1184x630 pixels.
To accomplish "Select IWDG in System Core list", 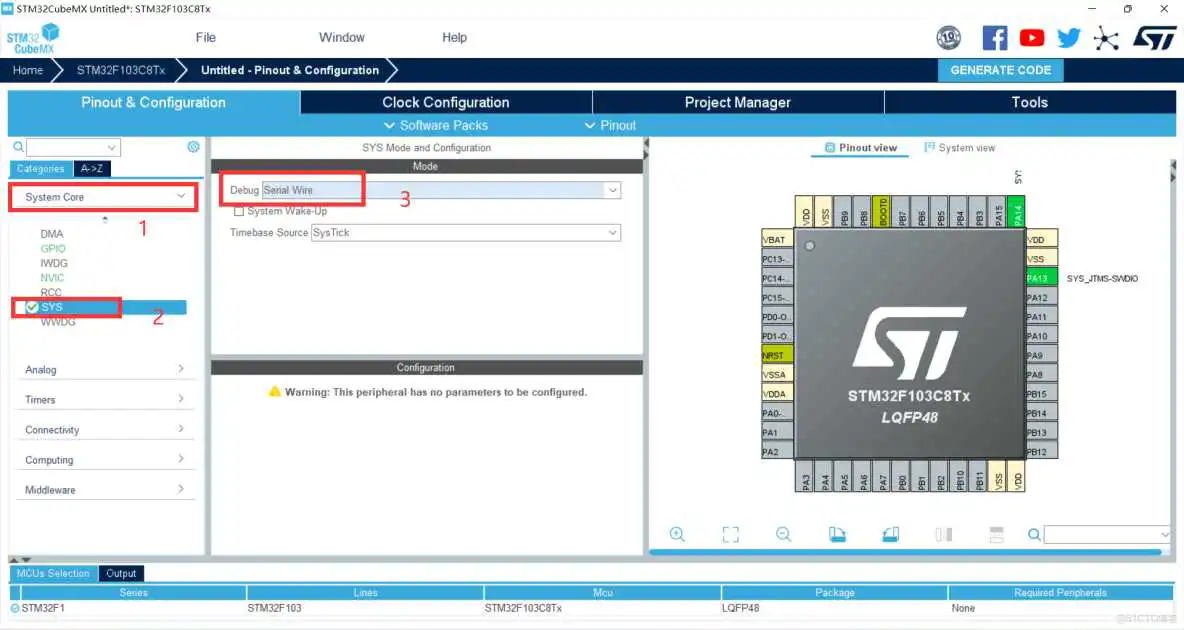I will point(54,263).
